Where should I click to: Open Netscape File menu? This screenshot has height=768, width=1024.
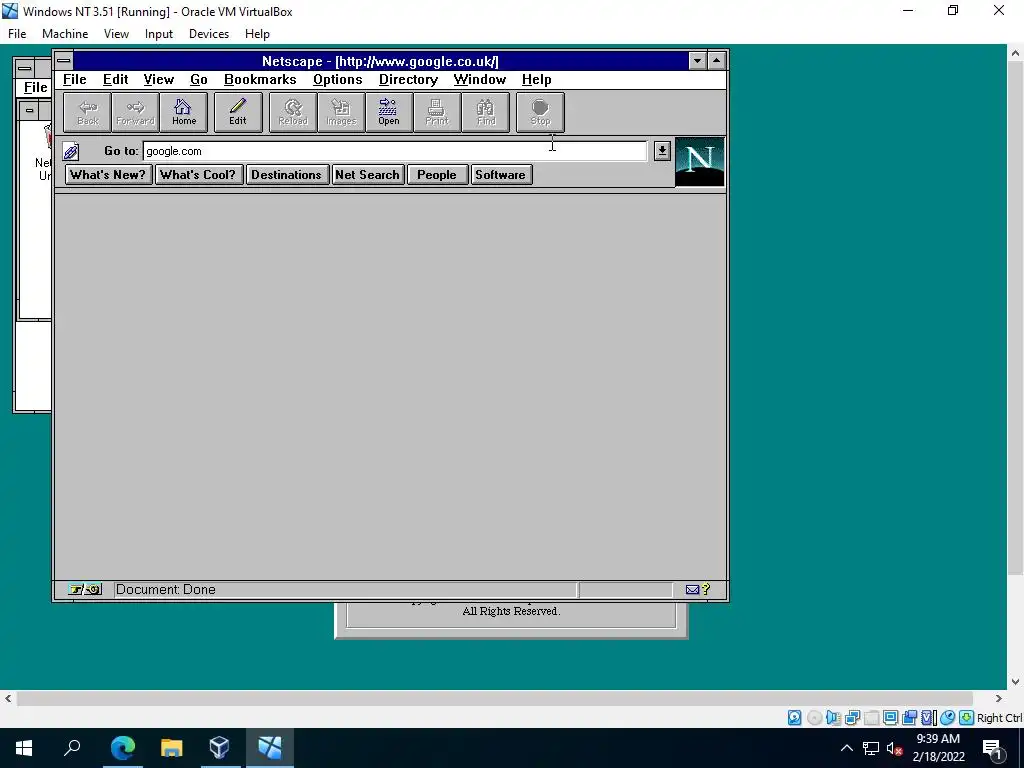74,80
